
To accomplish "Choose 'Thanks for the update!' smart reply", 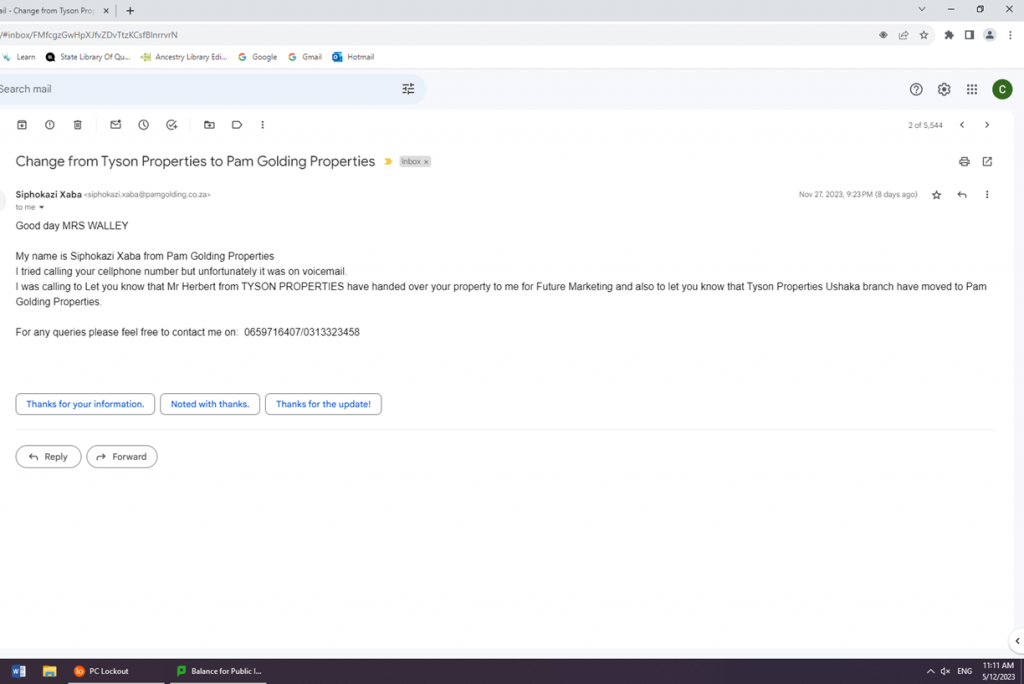I will [323, 404].
